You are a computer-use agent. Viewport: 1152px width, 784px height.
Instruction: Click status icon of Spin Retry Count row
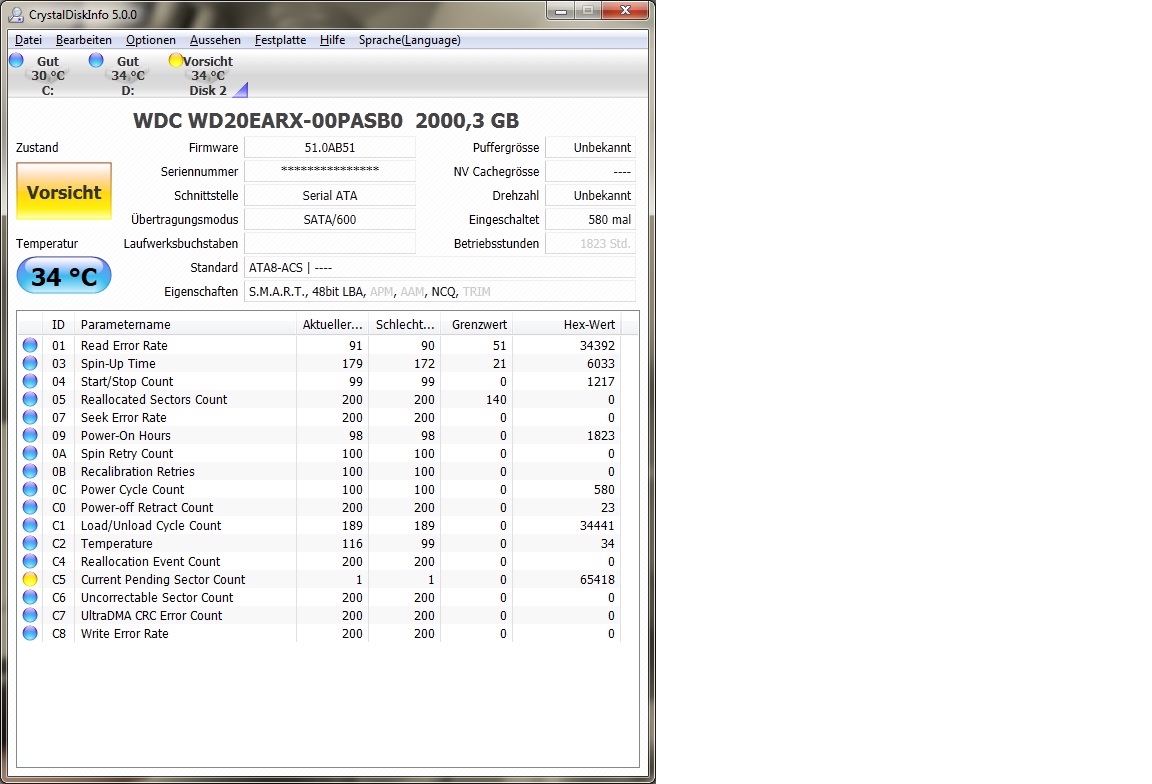30,453
